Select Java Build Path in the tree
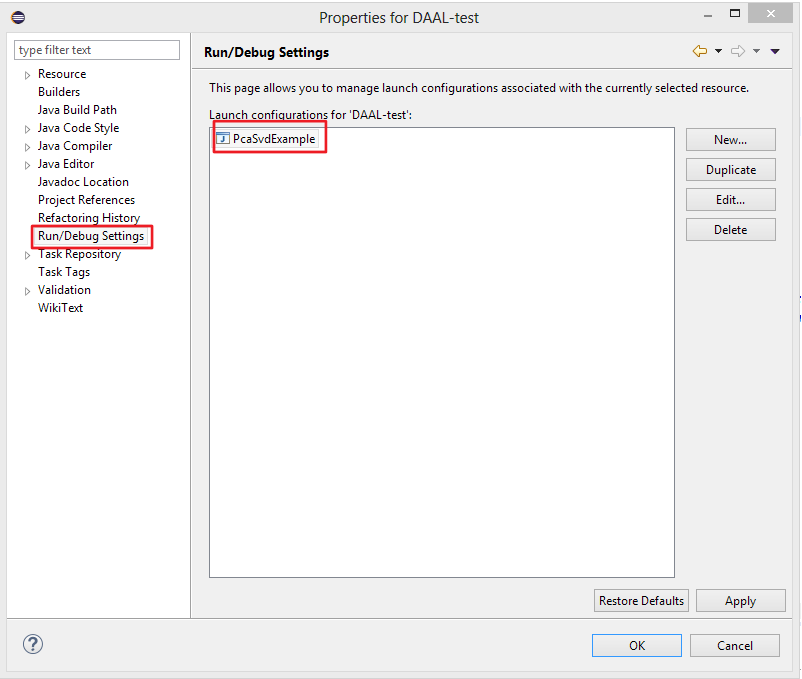Screen dimensions: 802x679 pos(77,110)
